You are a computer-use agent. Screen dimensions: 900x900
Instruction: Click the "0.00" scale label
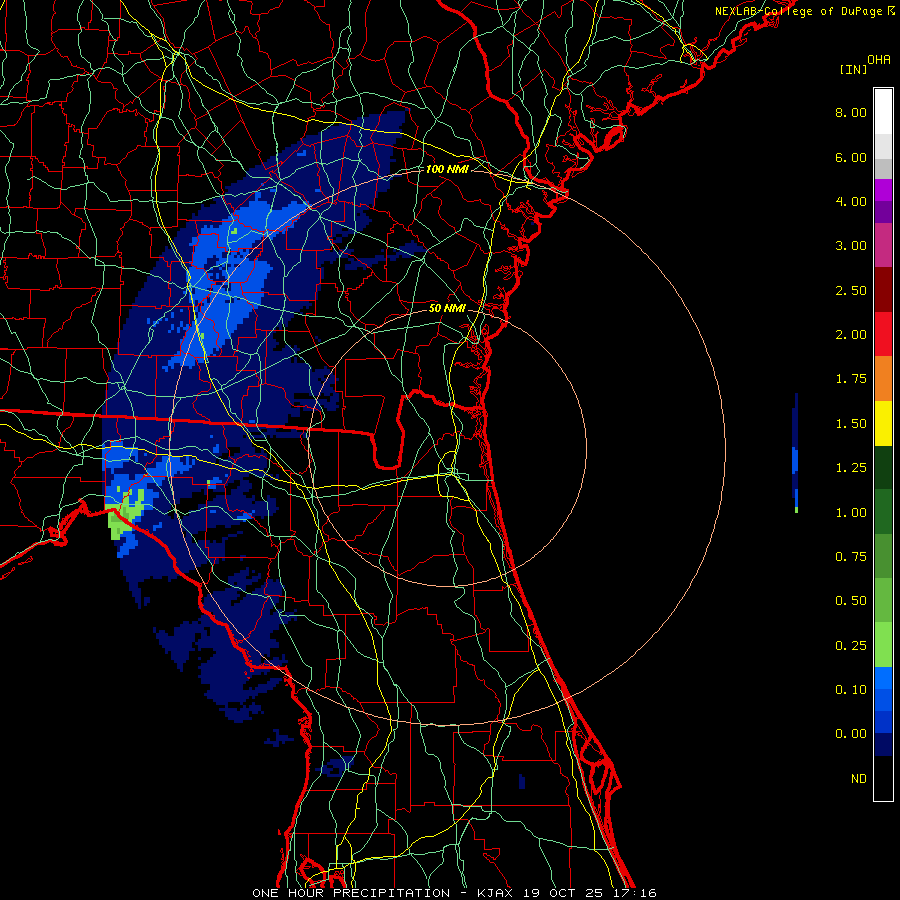click(851, 734)
